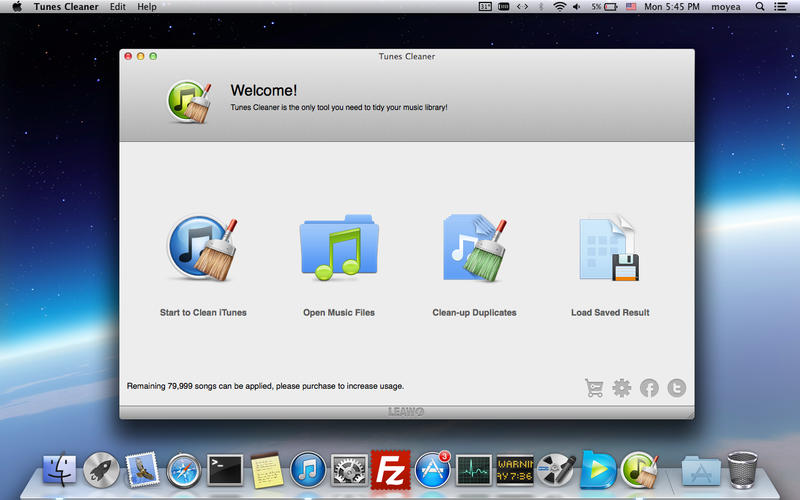Click the Start to Clean iTunes label
The height and width of the screenshot is (500, 800).
pyautogui.click(x=203, y=313)
